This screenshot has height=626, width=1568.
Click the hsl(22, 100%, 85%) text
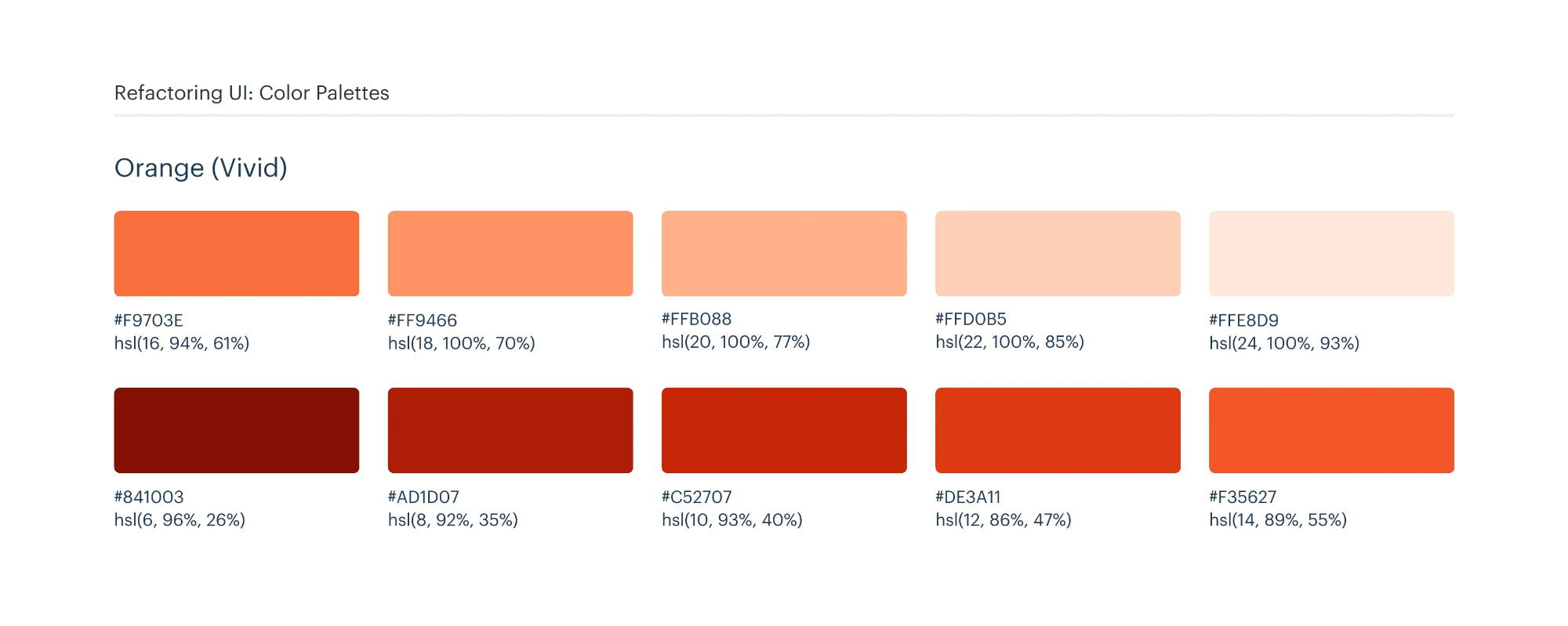tap(1010, 342)
